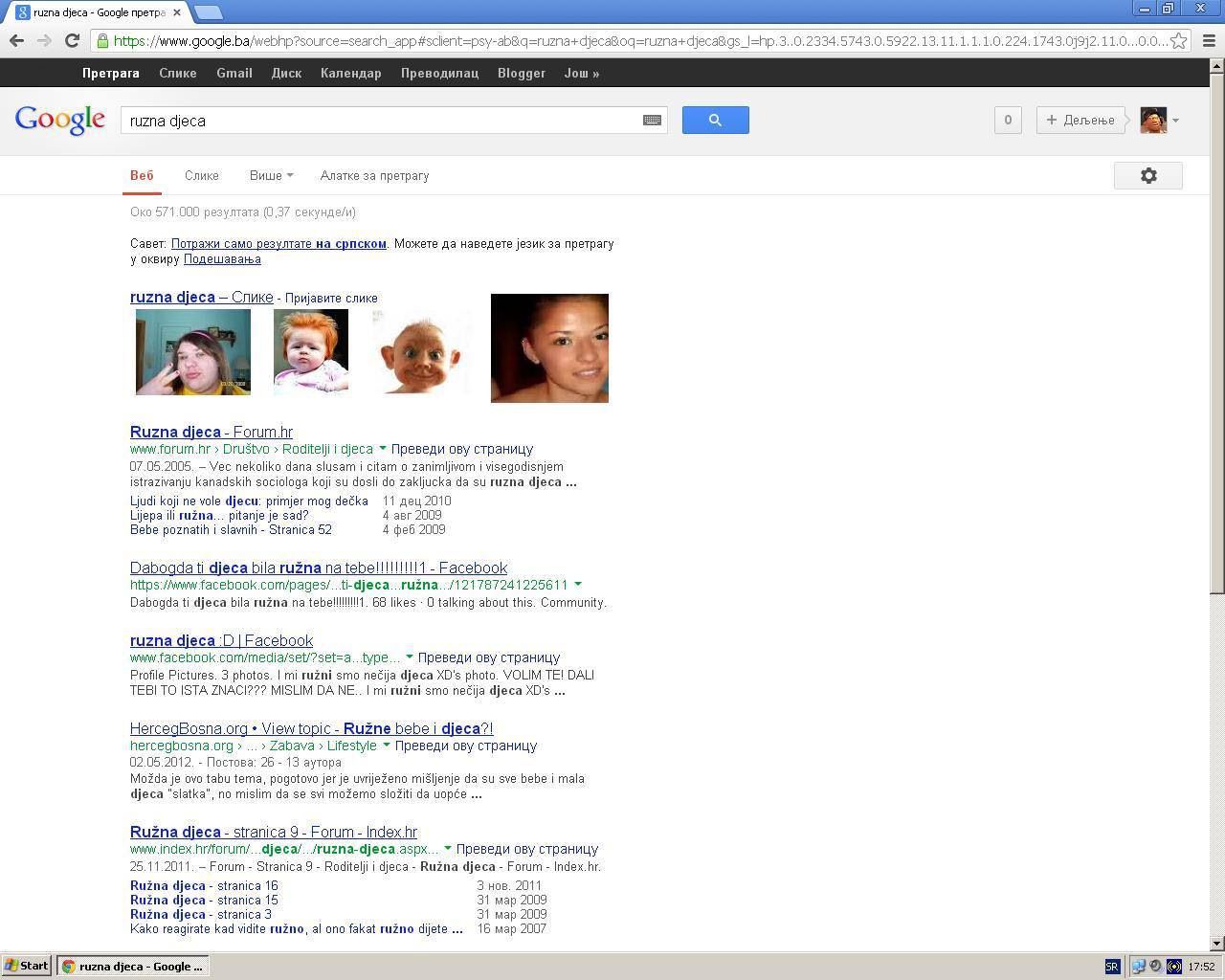
Task: Click Претрага in the top black bar
Action: point(111,73)
